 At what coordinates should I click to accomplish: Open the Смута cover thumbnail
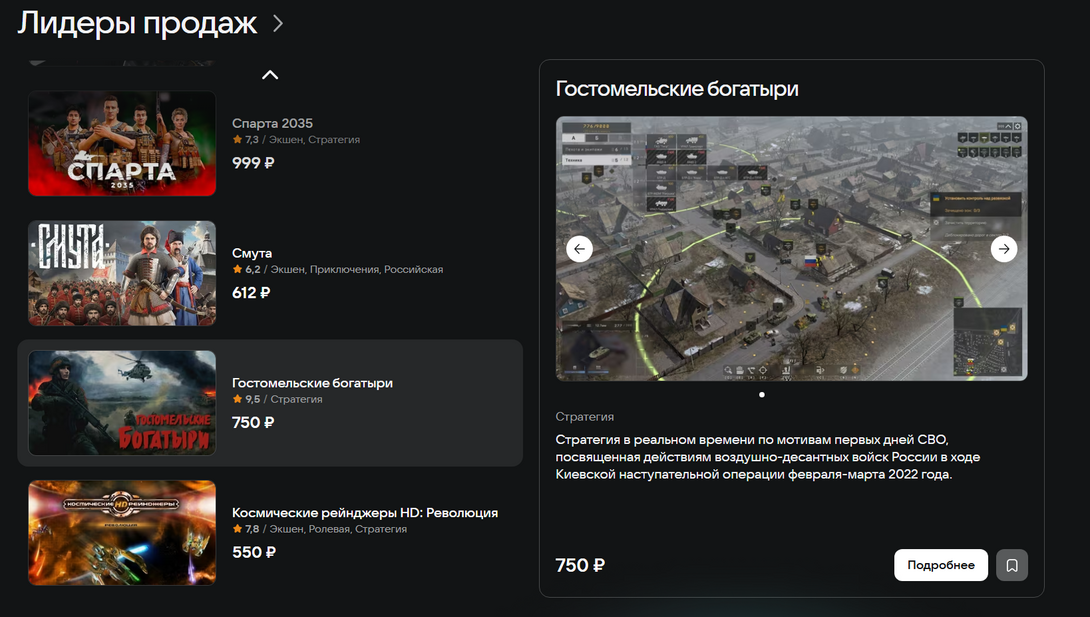point(122,273)
